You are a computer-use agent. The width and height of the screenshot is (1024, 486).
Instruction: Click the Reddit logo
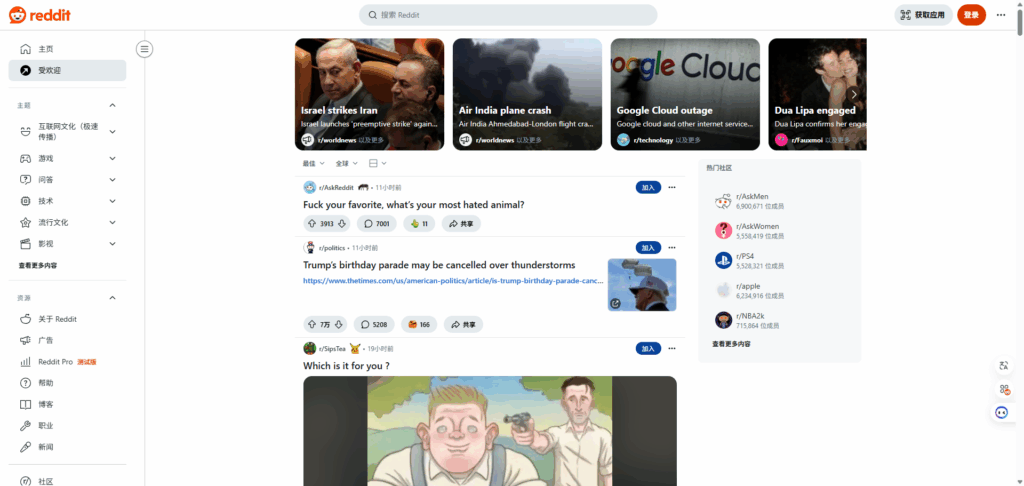[40, 14]
